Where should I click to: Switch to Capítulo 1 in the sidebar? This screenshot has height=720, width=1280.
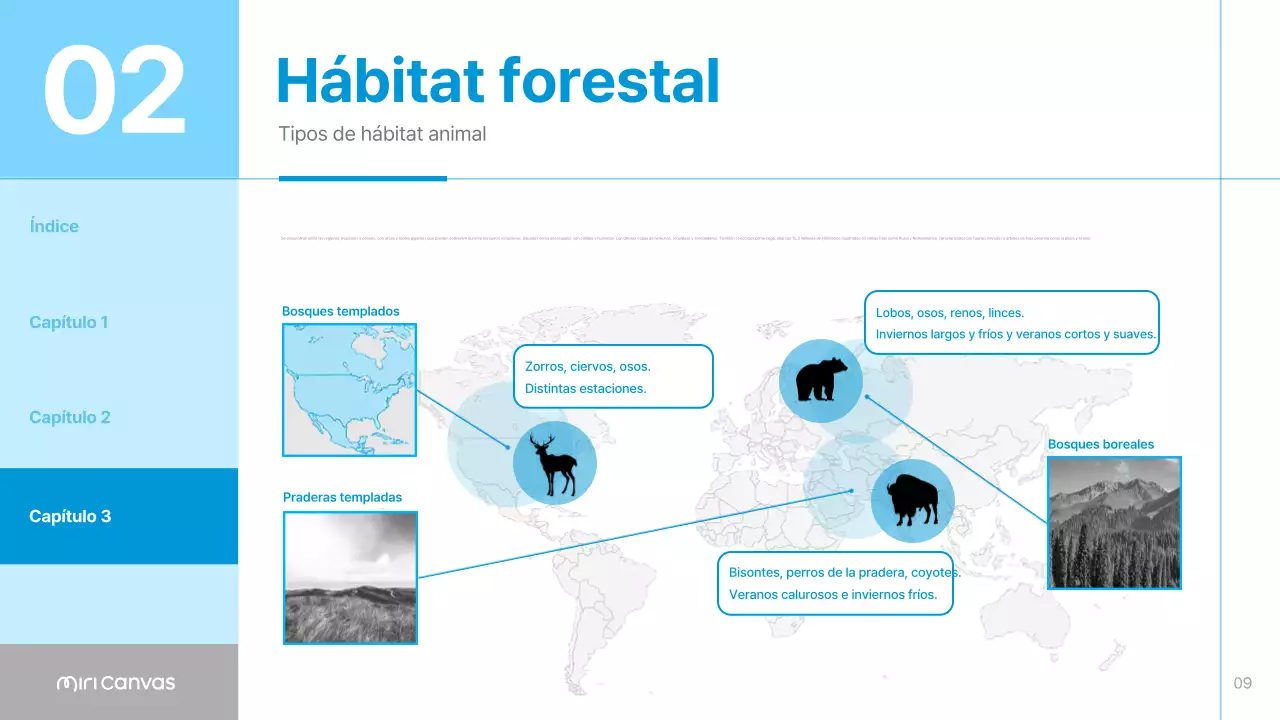point(70,322)
